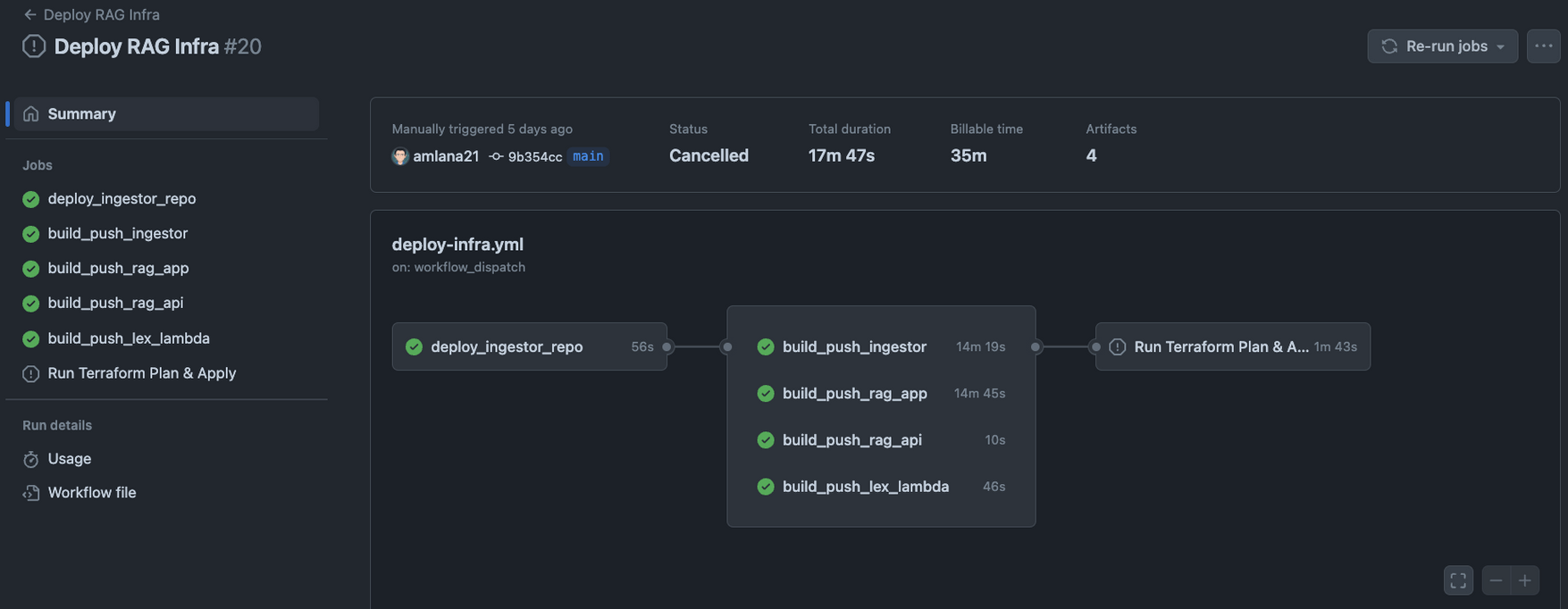Click the Workflow file icon
Screen dimensions: 1568x609
(x=31, y=493)
